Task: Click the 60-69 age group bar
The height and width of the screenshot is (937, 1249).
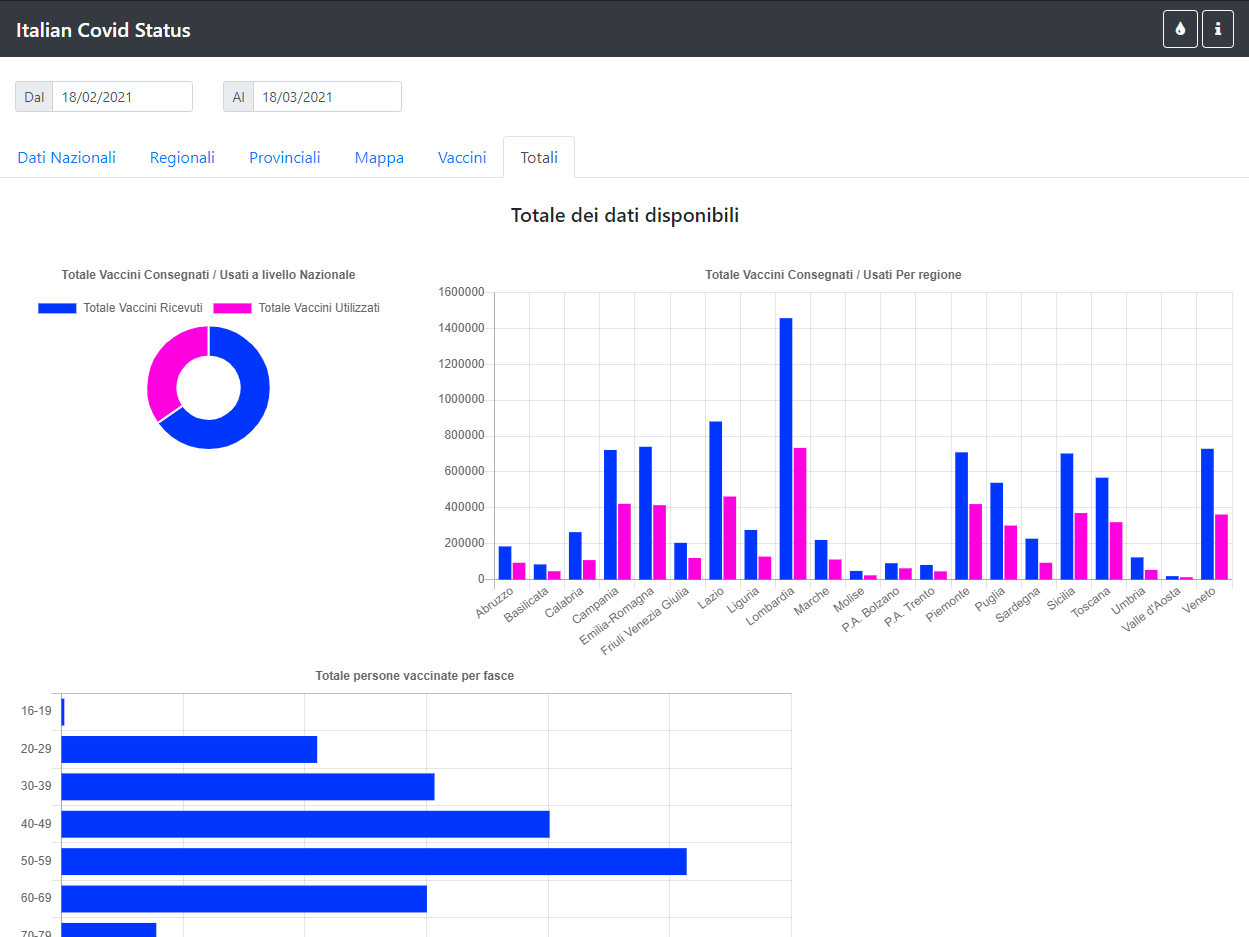Action: pos(244,899)
